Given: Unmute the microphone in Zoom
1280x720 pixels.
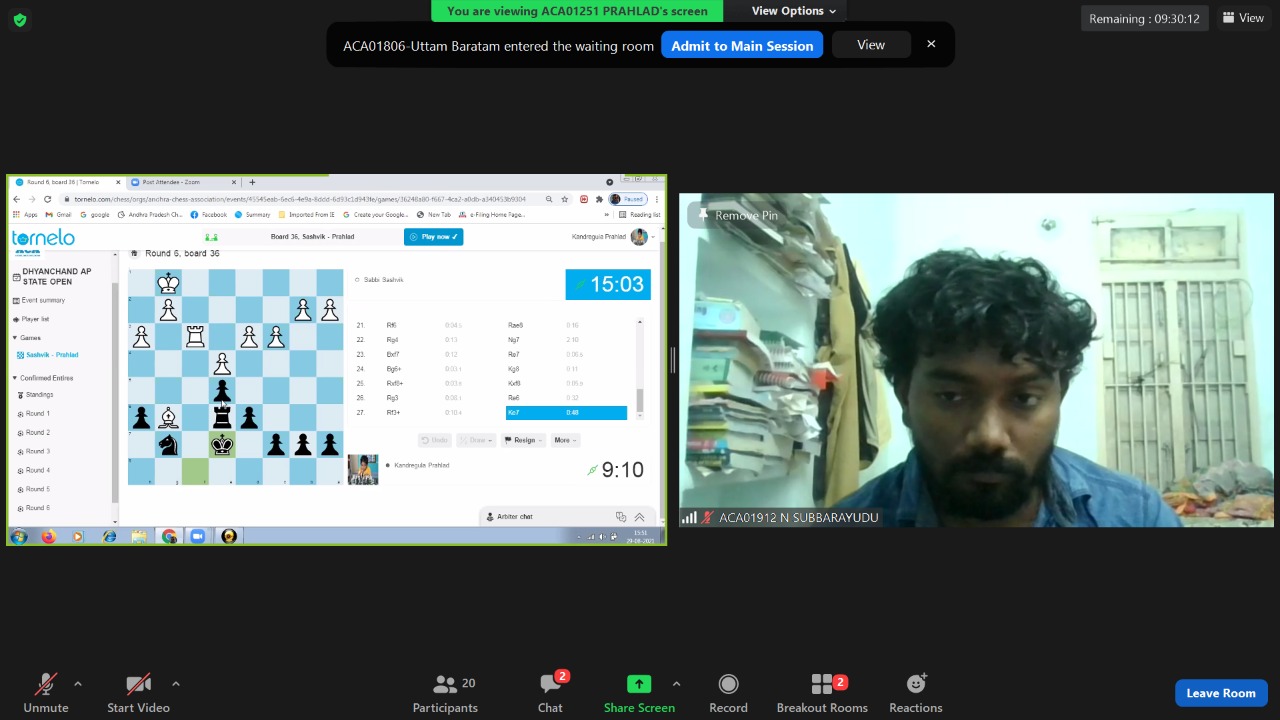Looking at the screenshot, I should [x=46, y=692].
